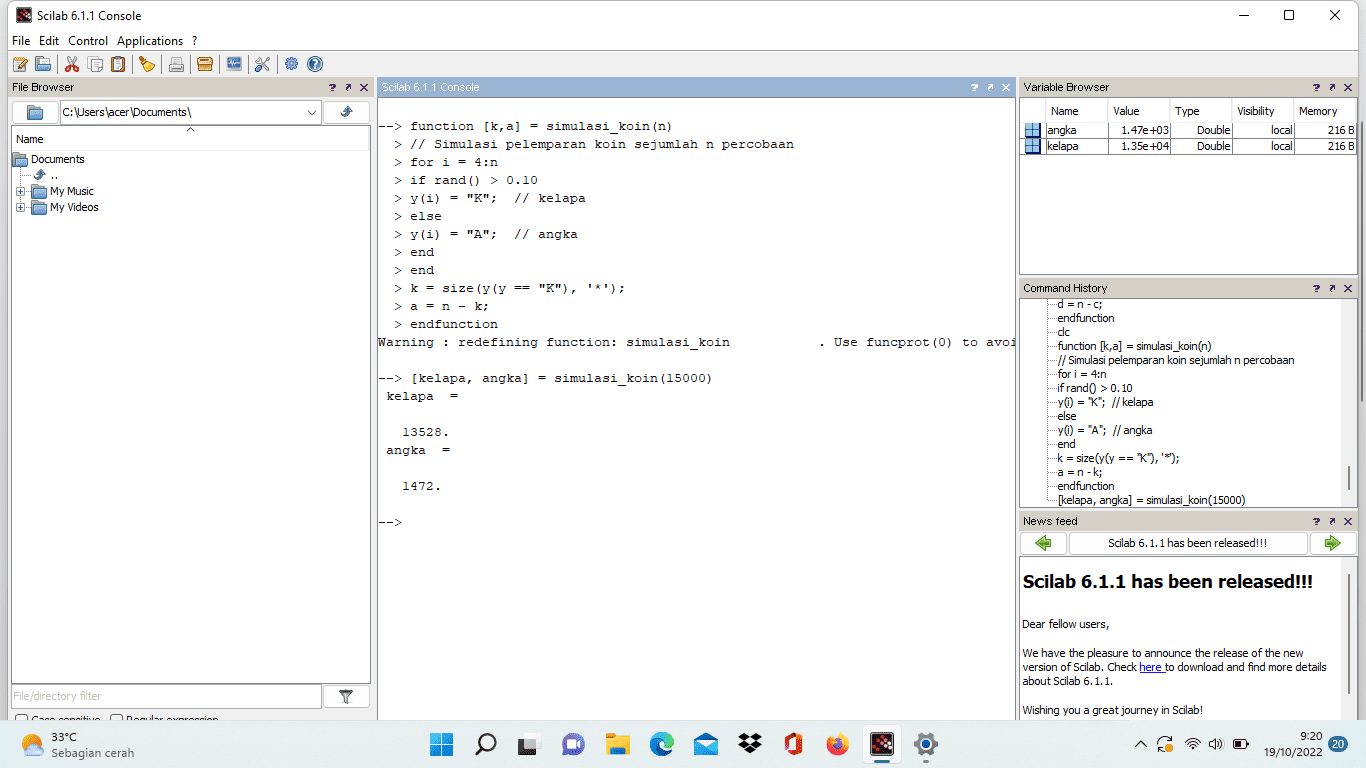
Task: Go to parent directory arrow button
Action: point(347,112)
